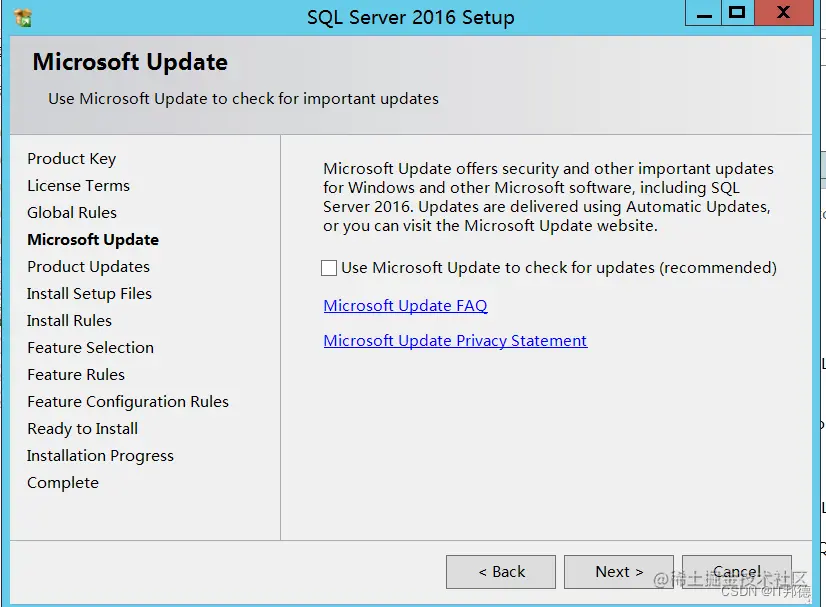Enable Use Microsoft Update to check for updates
826x607 pixels.
pos(329,268)
